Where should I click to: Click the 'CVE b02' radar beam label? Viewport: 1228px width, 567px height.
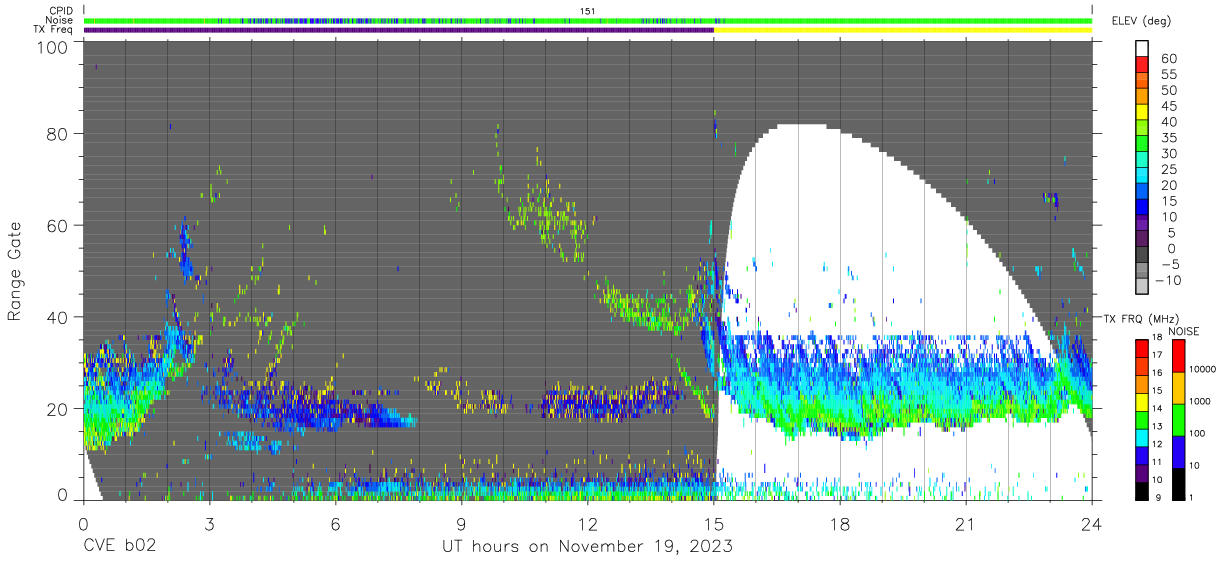point(119,547)
